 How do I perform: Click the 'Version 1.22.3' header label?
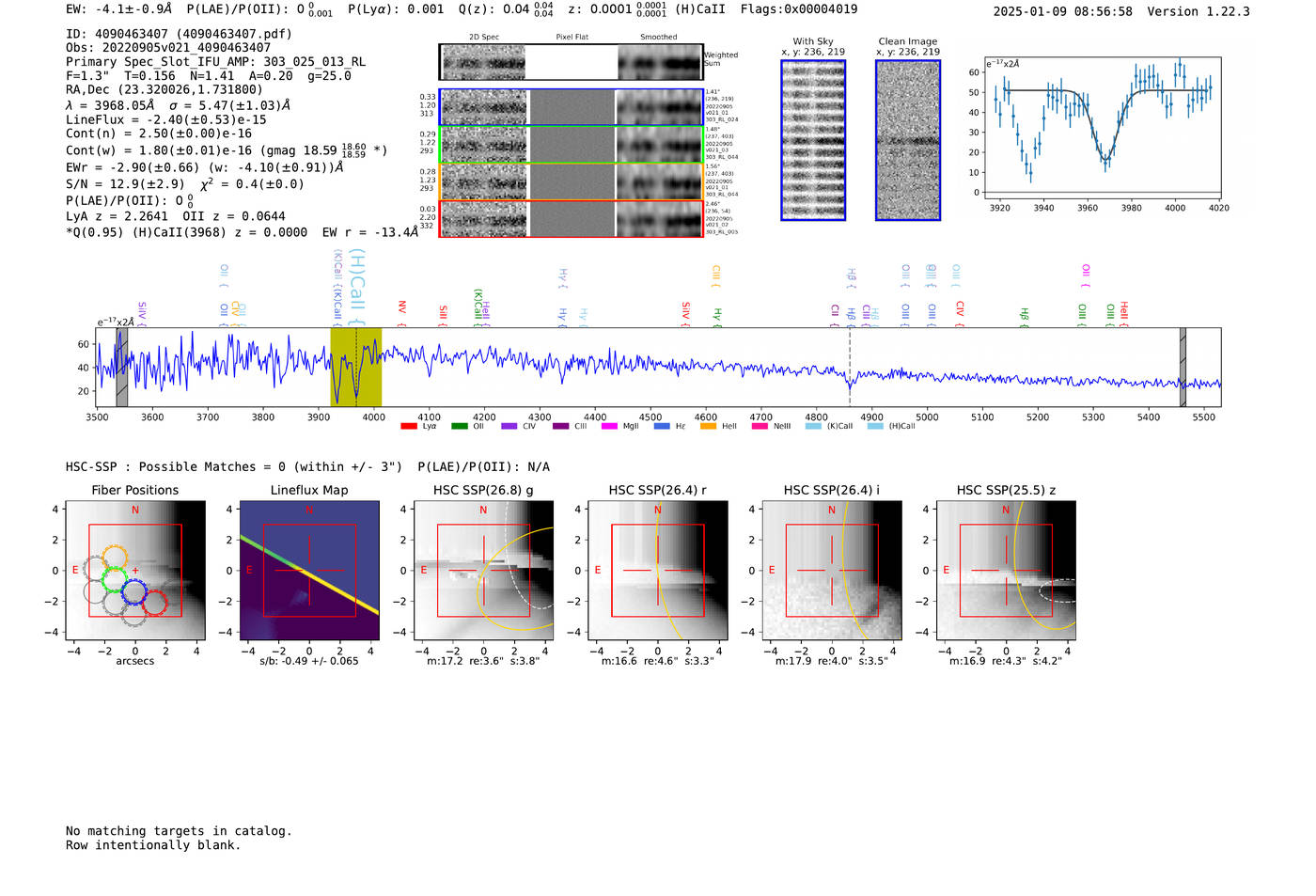[x=1199, y=11]
